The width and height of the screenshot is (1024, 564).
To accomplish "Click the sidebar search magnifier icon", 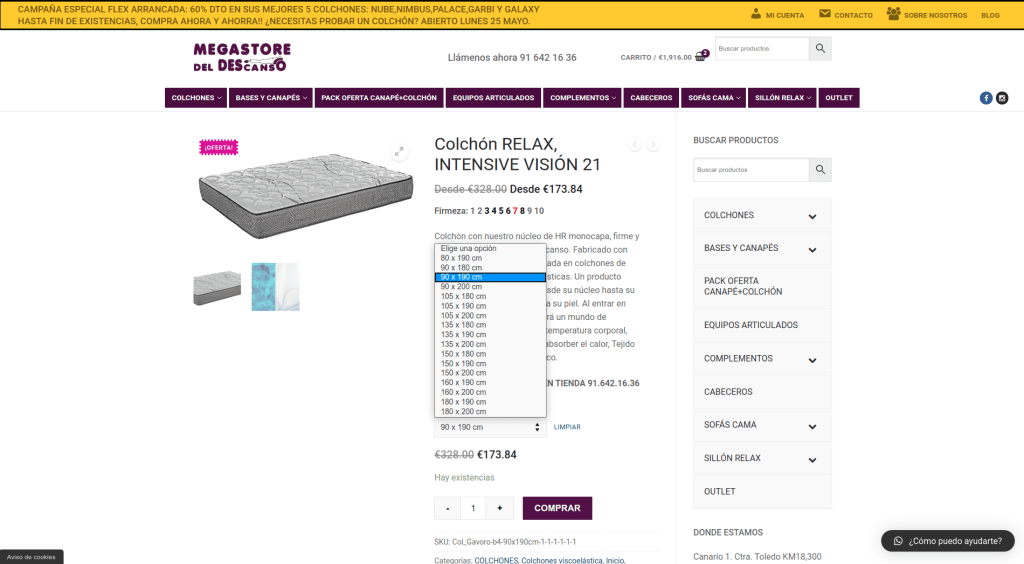I will coord(820,170).
